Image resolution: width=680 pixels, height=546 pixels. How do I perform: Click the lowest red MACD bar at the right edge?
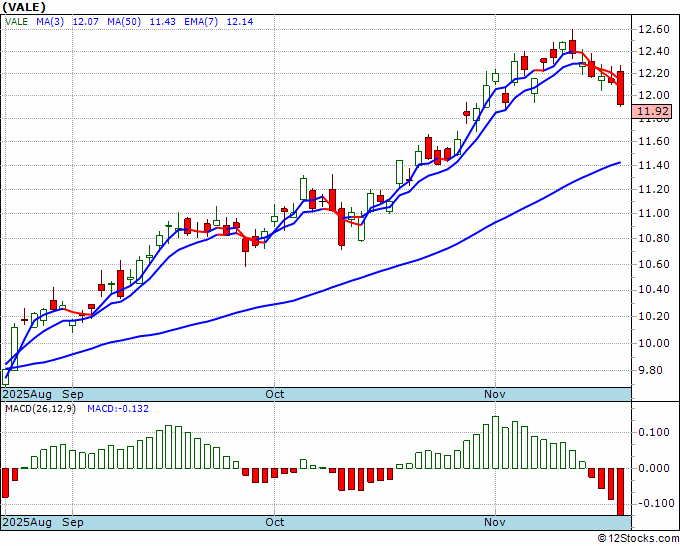tap(621, 492)
